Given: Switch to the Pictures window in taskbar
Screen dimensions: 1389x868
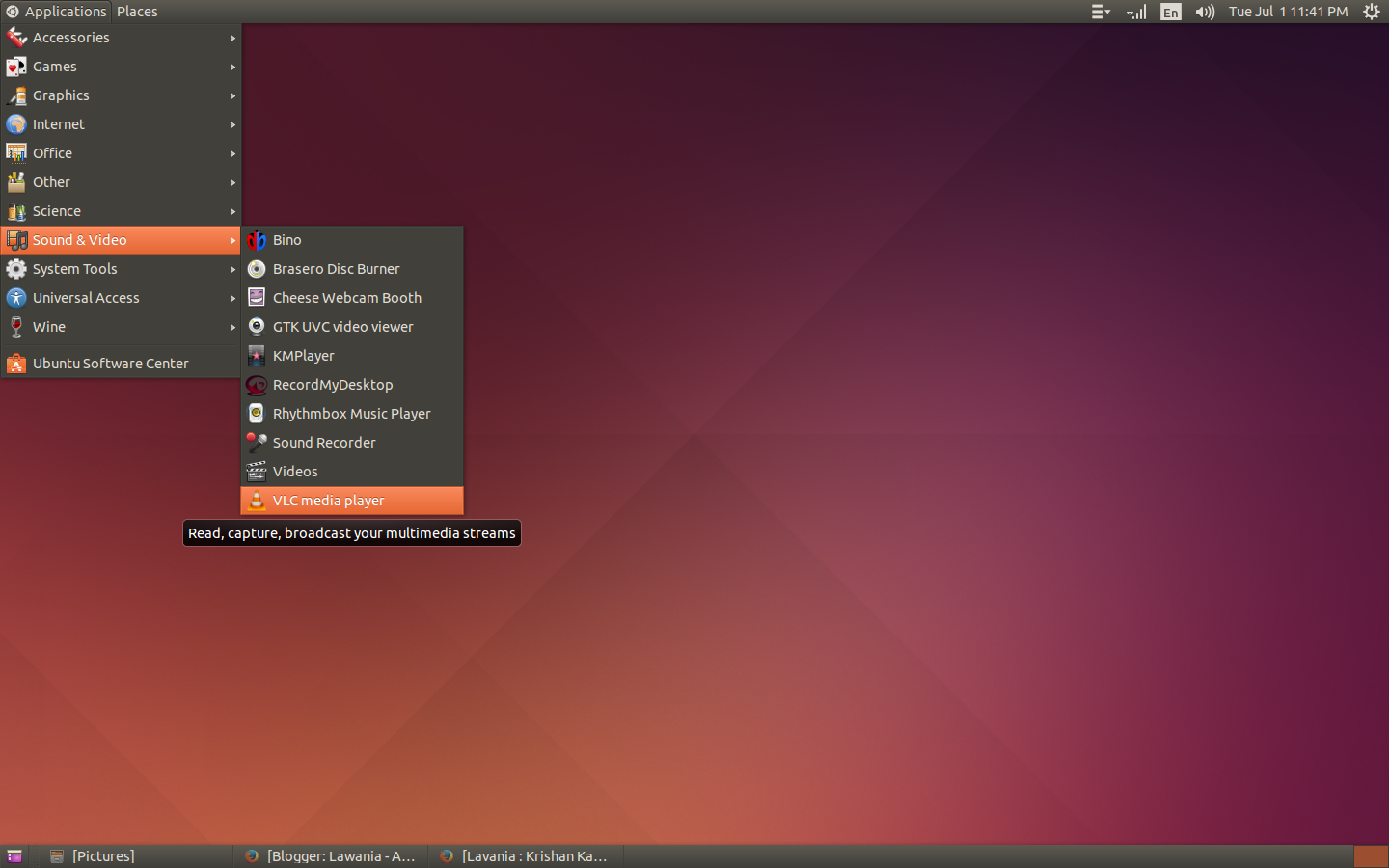Looking at the screenshot, I should (x=135, y=856).
